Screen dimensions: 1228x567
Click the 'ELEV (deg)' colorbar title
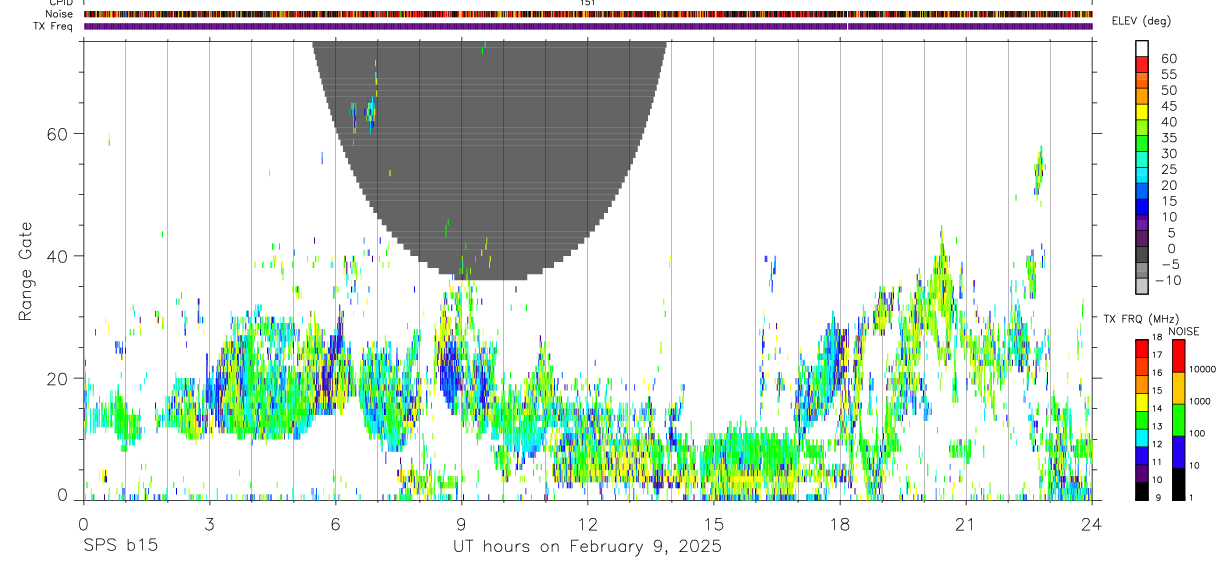click(1141, 21)
